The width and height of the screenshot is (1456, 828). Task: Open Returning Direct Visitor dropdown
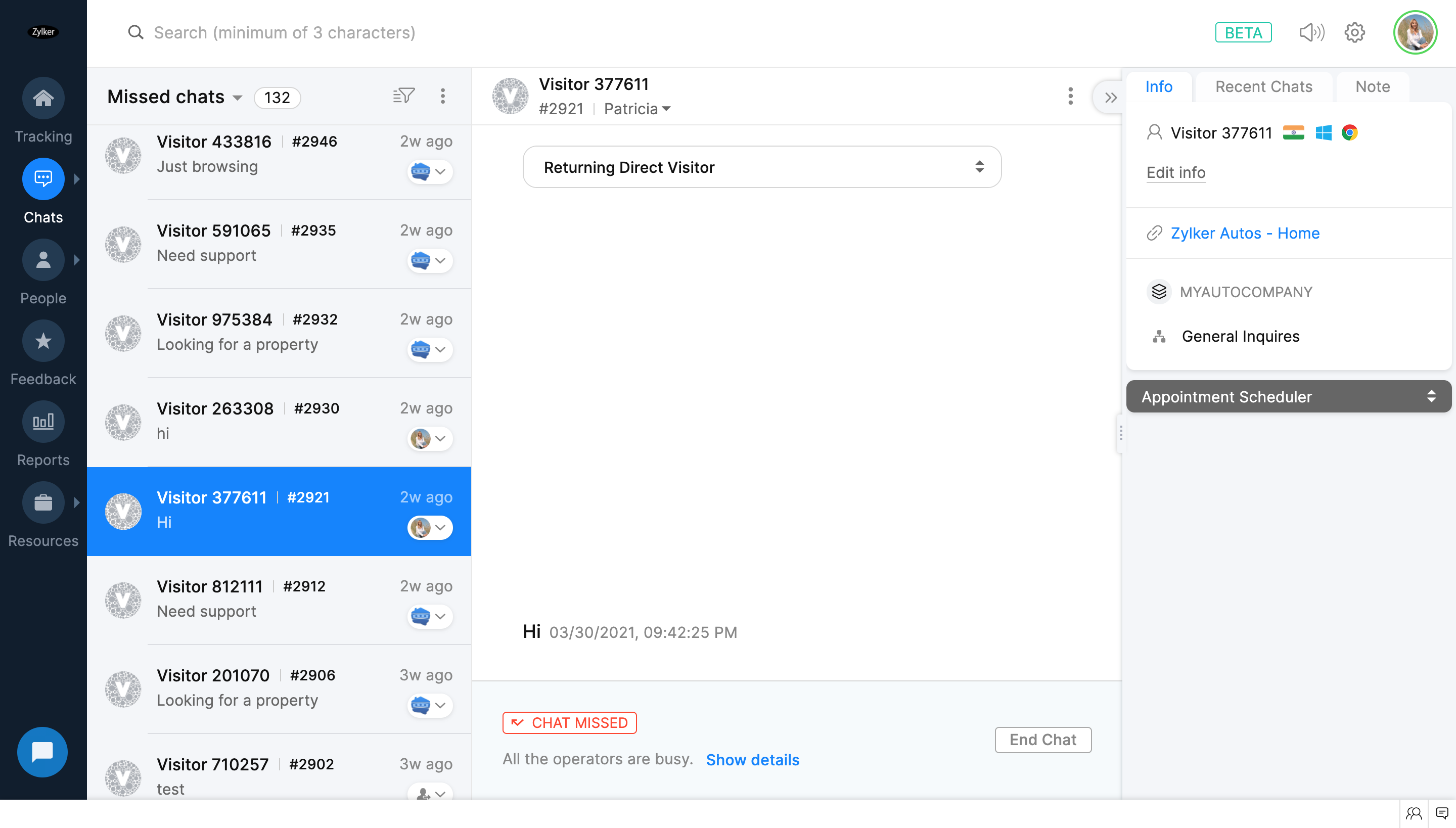click(x=761, y=167)
